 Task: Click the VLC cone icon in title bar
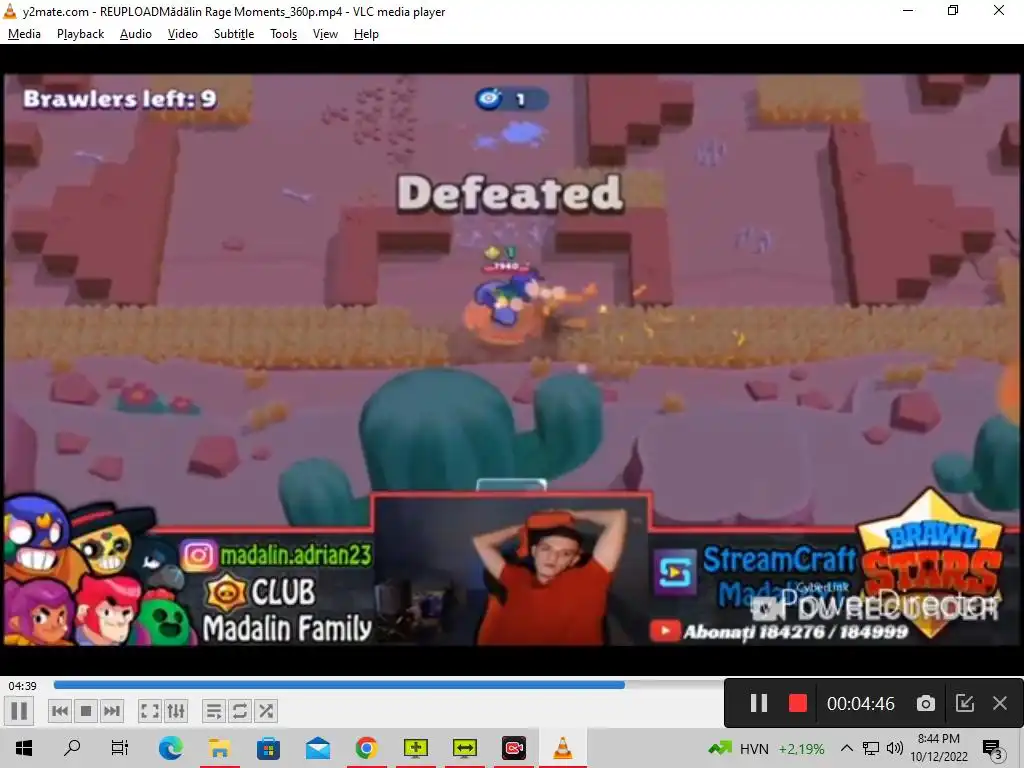10,10
